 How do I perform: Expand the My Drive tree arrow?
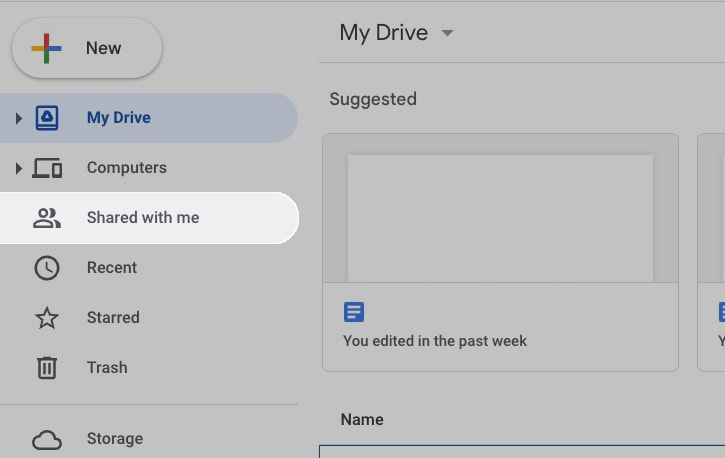pyautogui.click(x=18, y=118)
